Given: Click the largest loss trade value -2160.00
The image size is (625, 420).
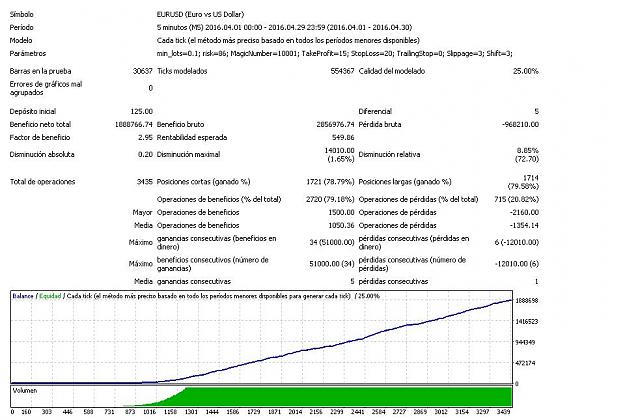Looking at the screenshot, I should coord(524,213).
